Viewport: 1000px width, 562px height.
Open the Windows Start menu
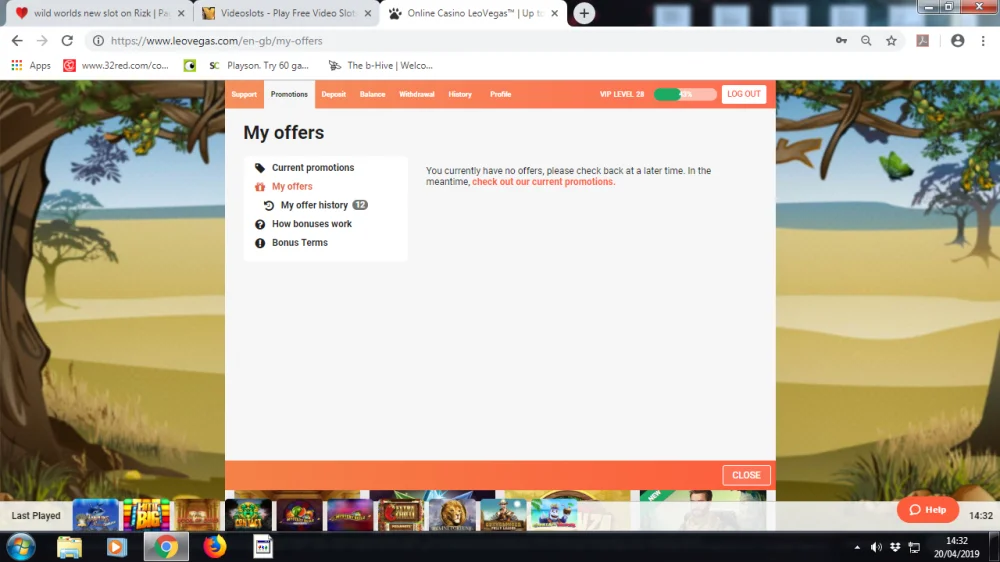[x=21, y=547]
